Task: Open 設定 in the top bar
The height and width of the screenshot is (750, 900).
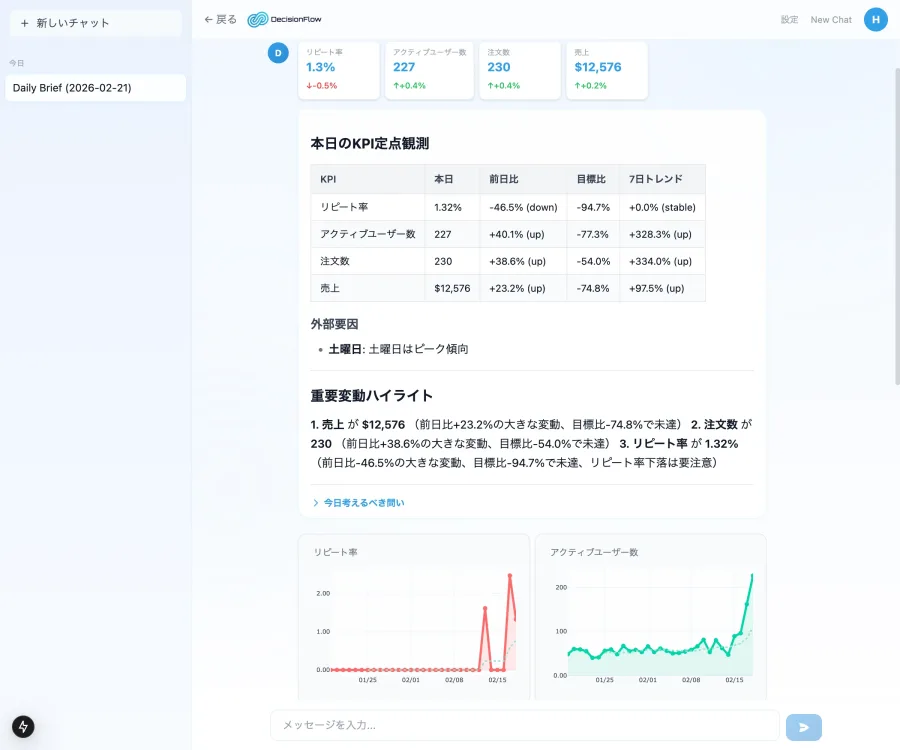Action: (789, 20)
